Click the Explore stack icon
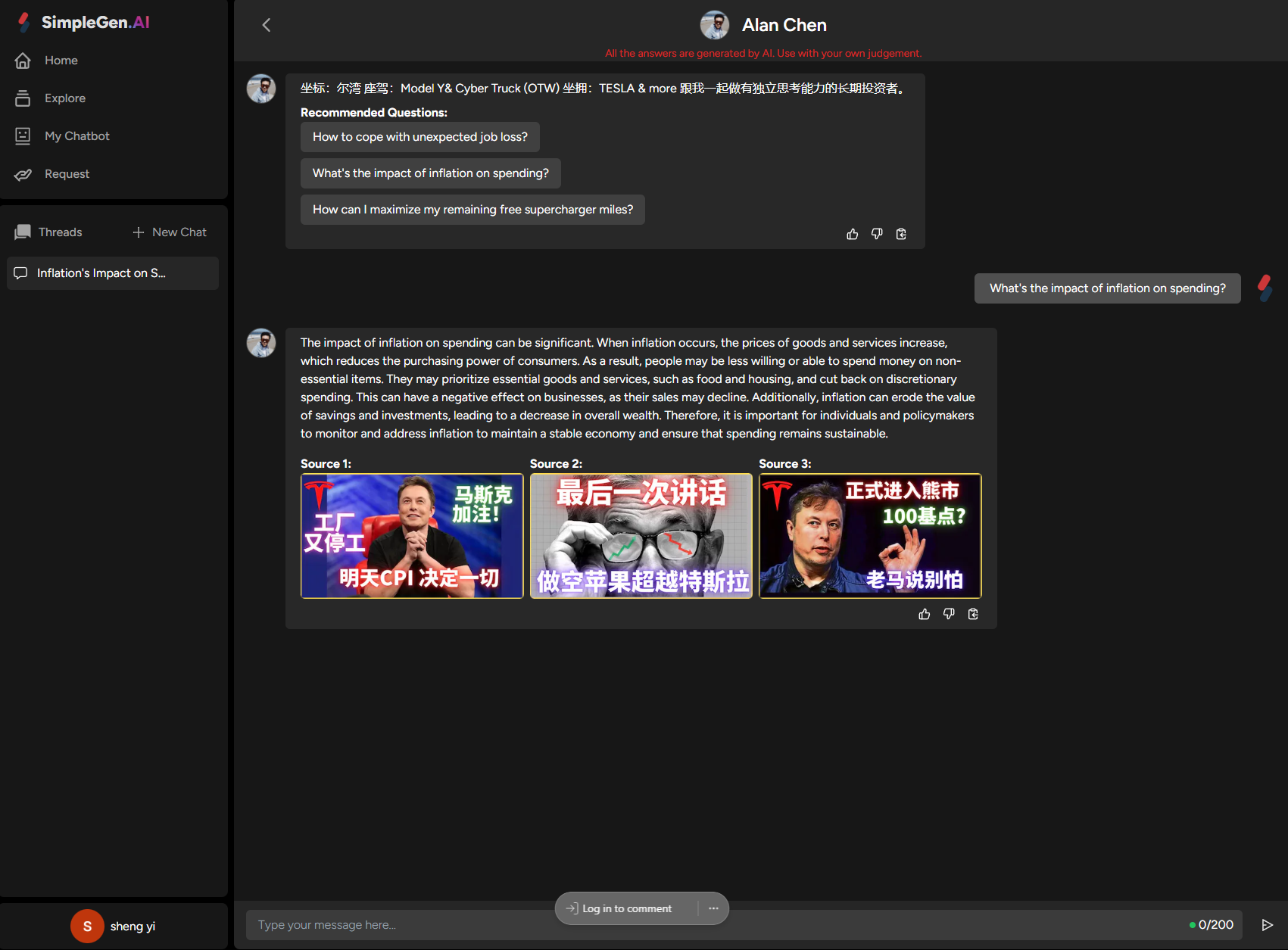1288x950 pixels. 23,98
